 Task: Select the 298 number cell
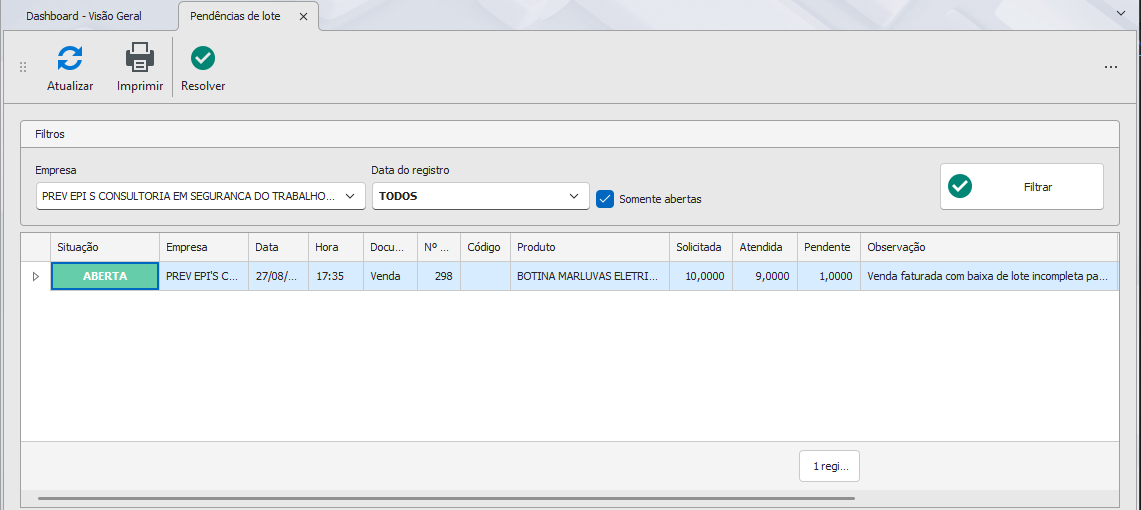(439, 276)
